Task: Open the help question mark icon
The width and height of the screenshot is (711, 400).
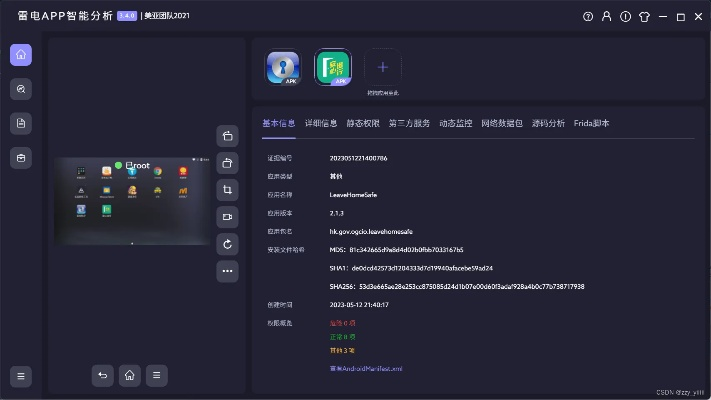Action: click(x=588, y=17)
